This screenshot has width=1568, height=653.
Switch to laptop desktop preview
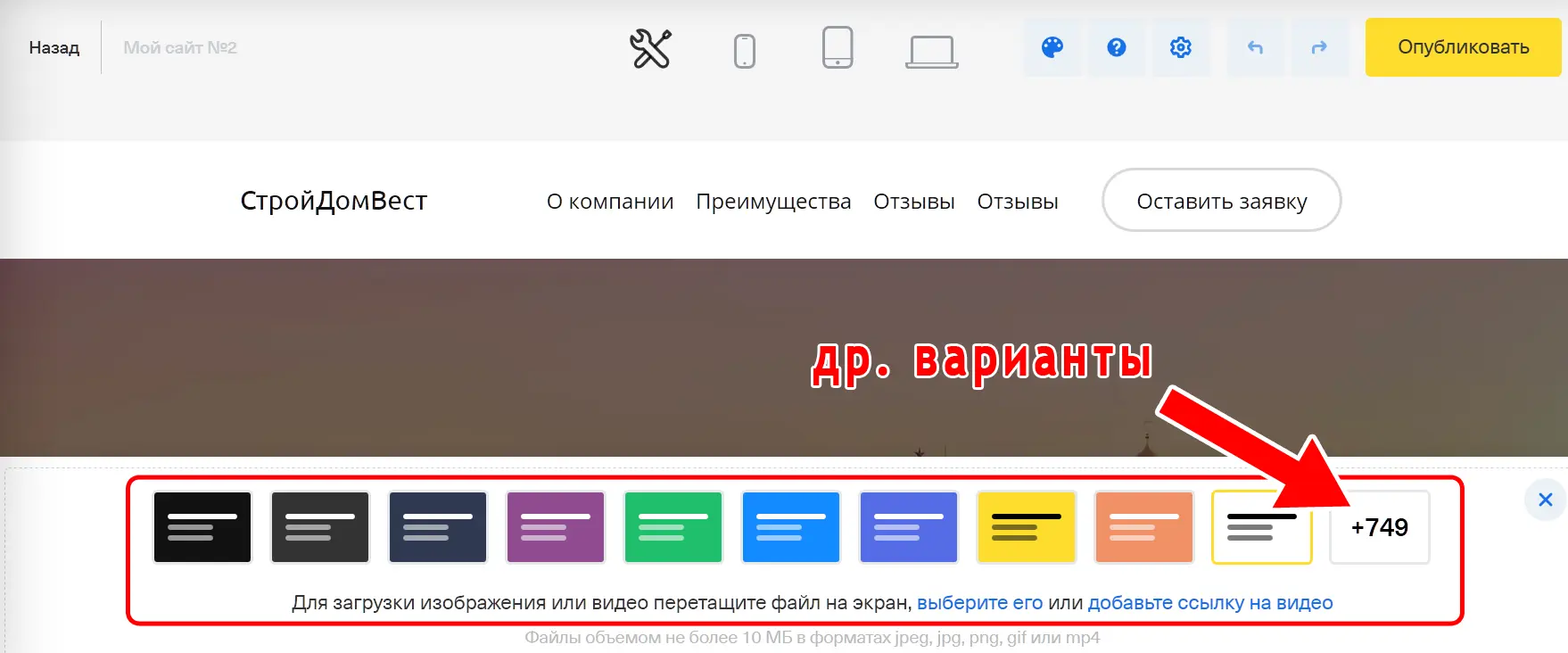click(x=931, y=51)
